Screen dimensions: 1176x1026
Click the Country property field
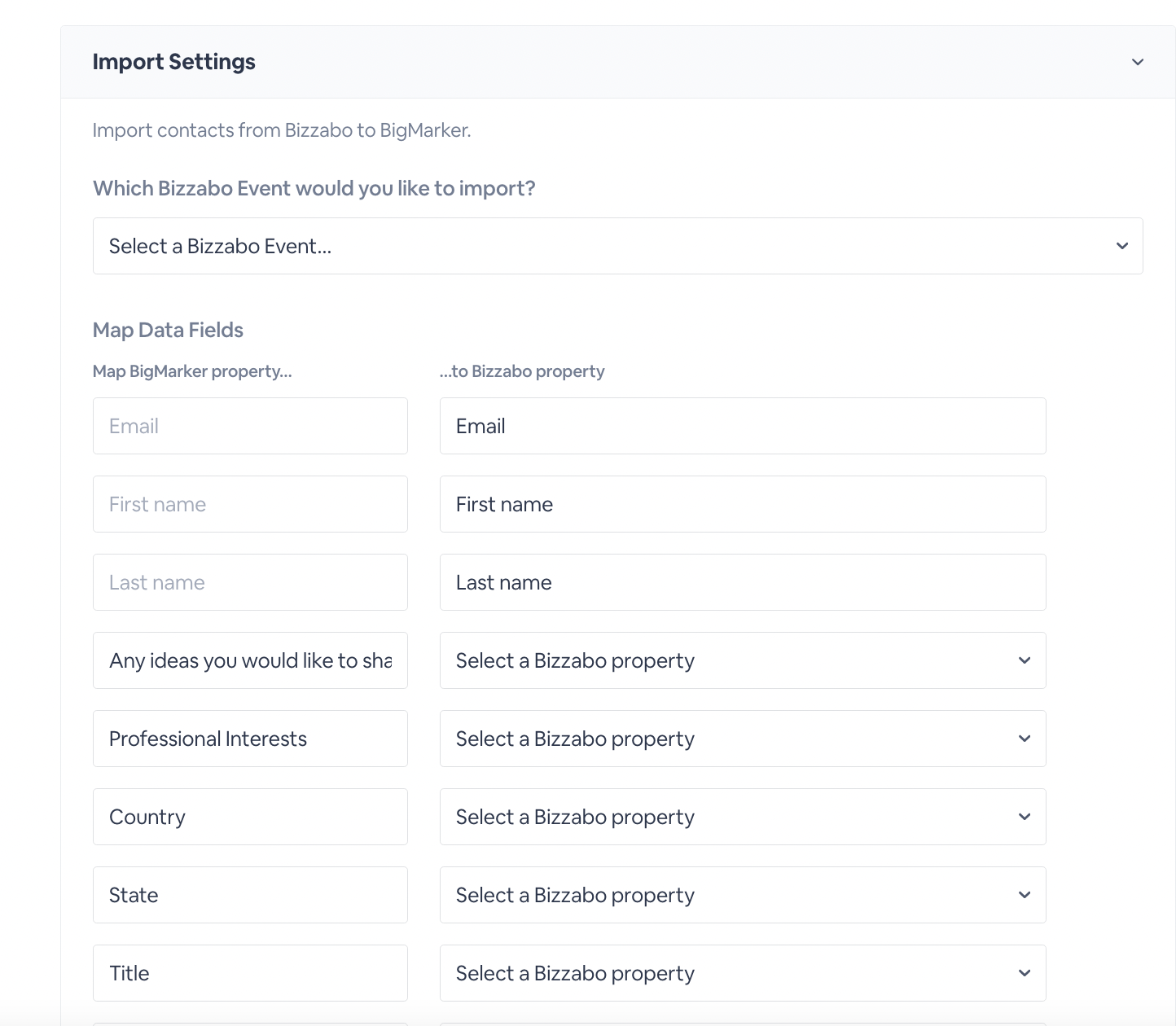click(250, 817)
